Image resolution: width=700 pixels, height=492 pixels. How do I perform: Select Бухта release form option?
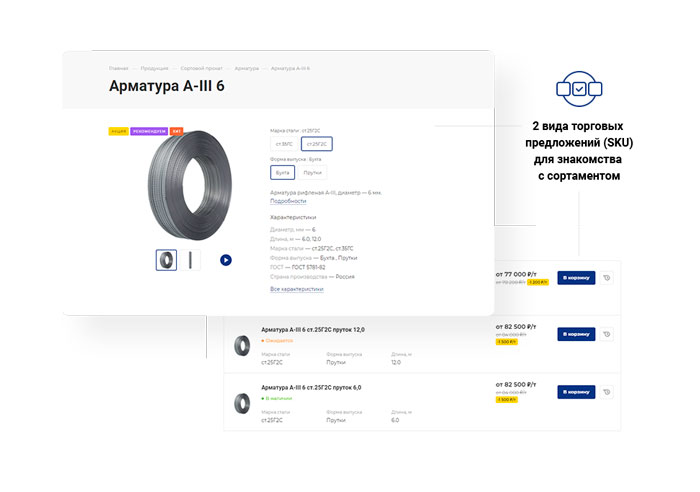click(x=282, y=172)
